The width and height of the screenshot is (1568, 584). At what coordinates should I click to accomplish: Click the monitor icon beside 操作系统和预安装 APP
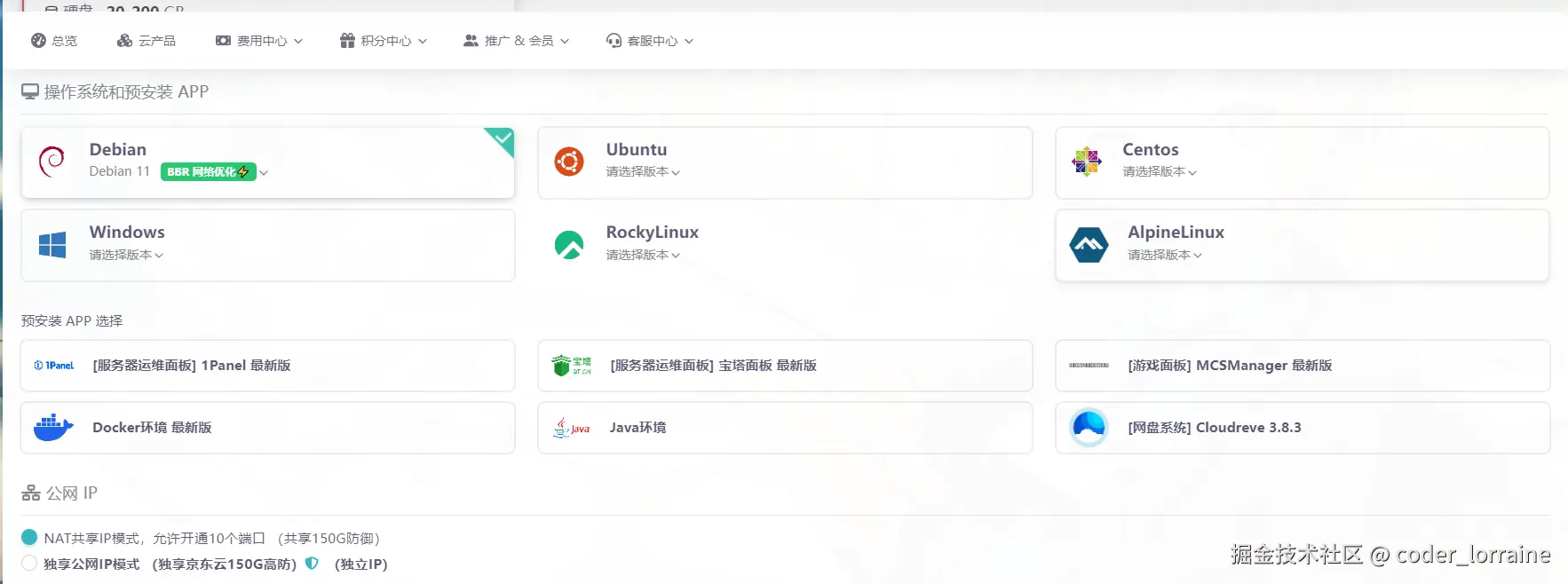coord(30,91)
